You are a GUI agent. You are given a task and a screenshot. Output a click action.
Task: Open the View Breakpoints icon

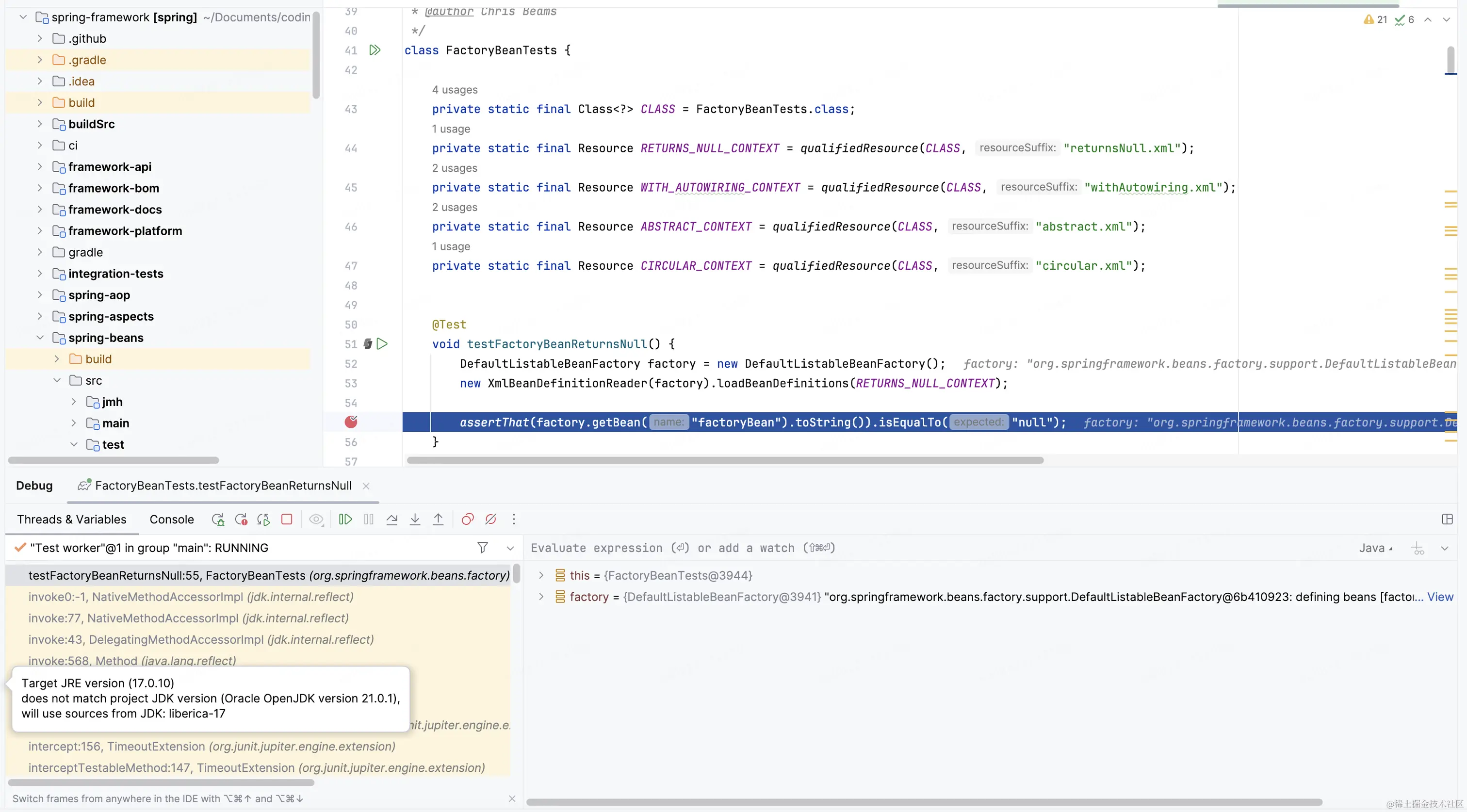[x=468, y=520]
